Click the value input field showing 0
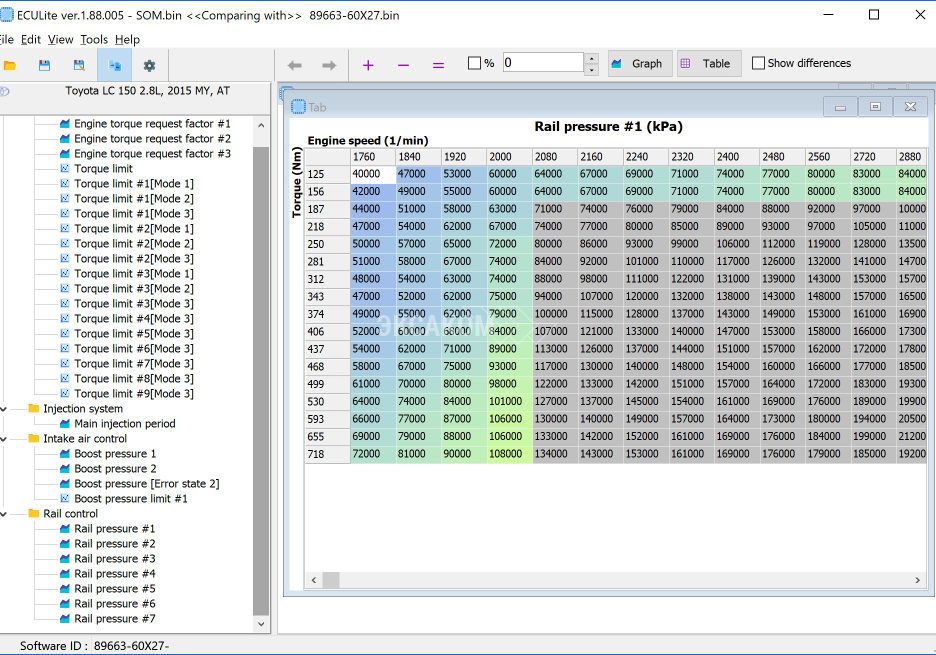This screenshot has height=655, width=936. 542,63
